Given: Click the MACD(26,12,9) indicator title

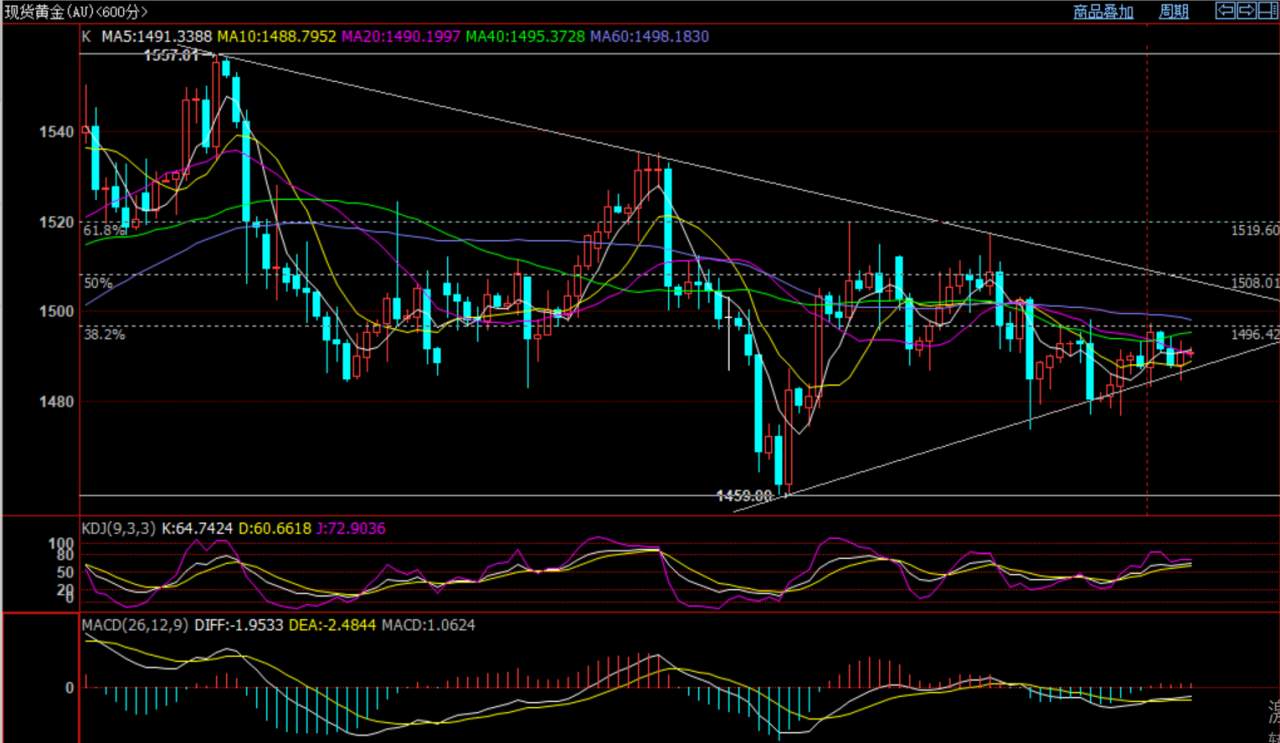Looking at the screenshot, I should tap(133, 625).
